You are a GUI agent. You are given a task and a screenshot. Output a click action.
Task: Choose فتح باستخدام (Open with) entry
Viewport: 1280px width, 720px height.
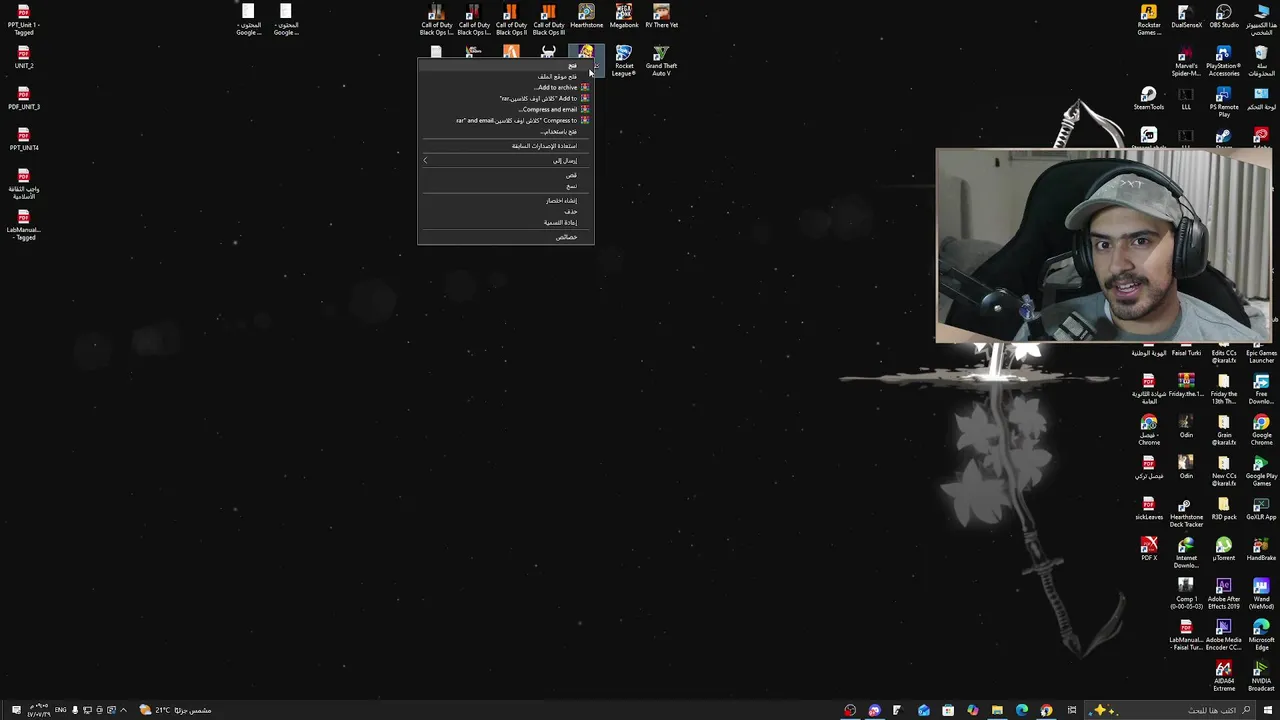point(505,131)
